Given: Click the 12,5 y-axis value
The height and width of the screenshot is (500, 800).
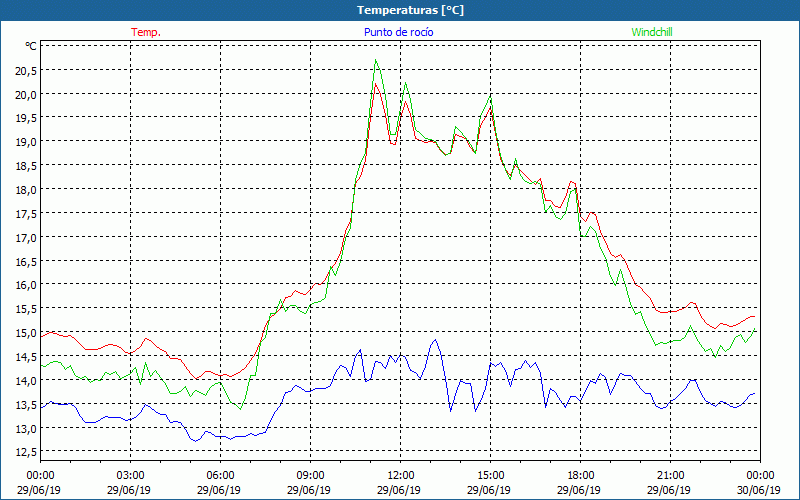Looking at the screenshot, I should tap(27, 452).
